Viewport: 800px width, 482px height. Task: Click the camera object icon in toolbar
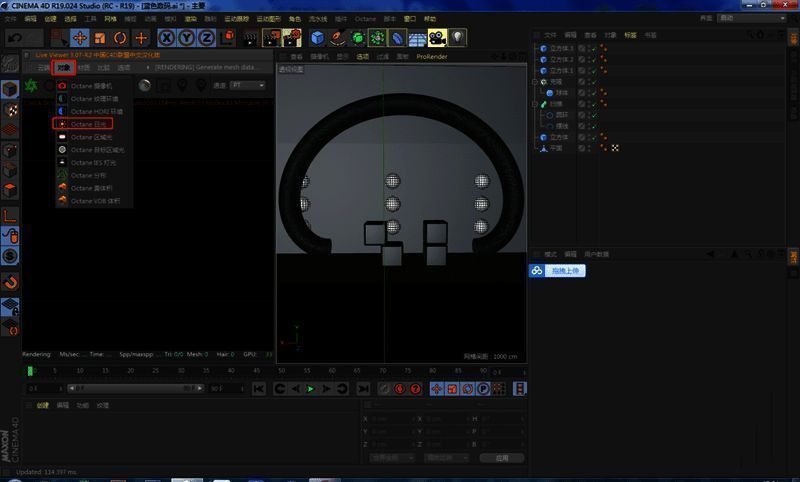click(437, 38)
